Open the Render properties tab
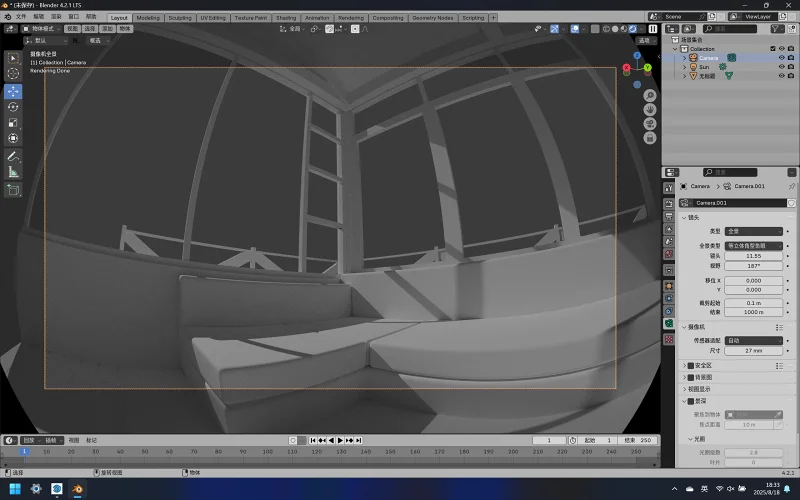 (669, 204)
